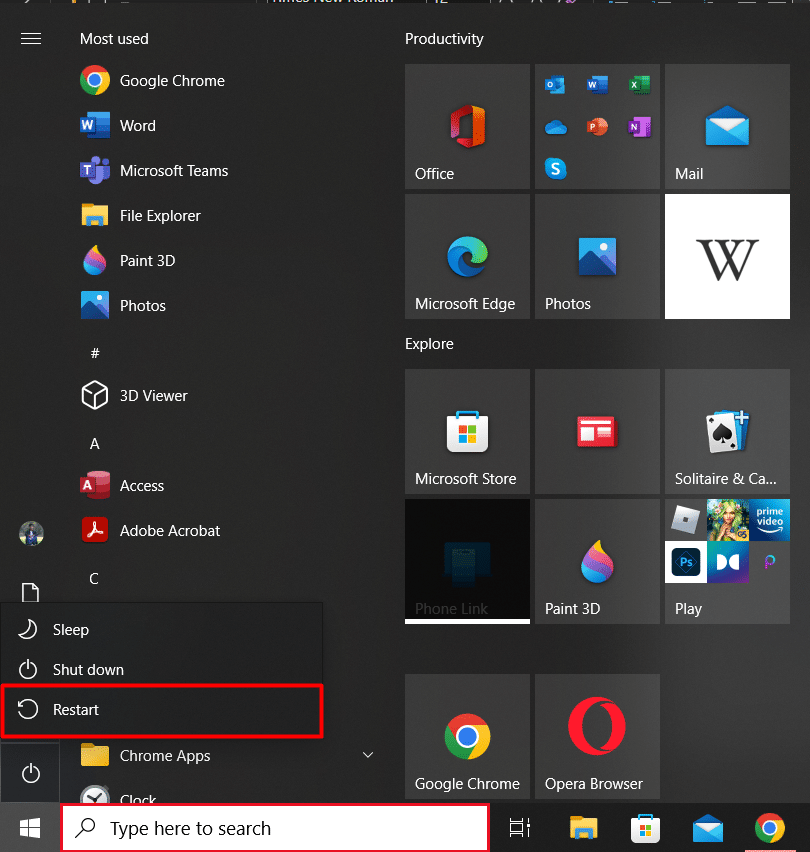Click the Windows Start button
This screenshot has height=852, width=810.
tap(30, 828)
